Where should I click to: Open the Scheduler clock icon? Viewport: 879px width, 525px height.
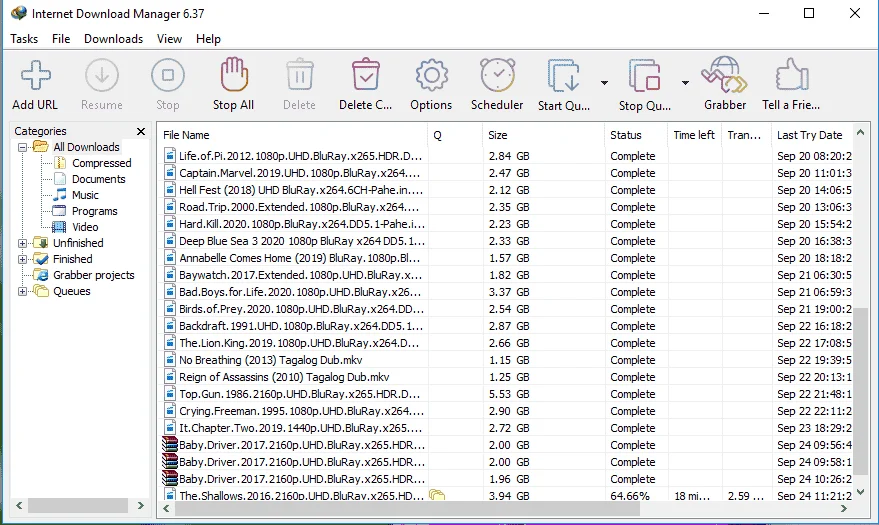click(497, 75)
